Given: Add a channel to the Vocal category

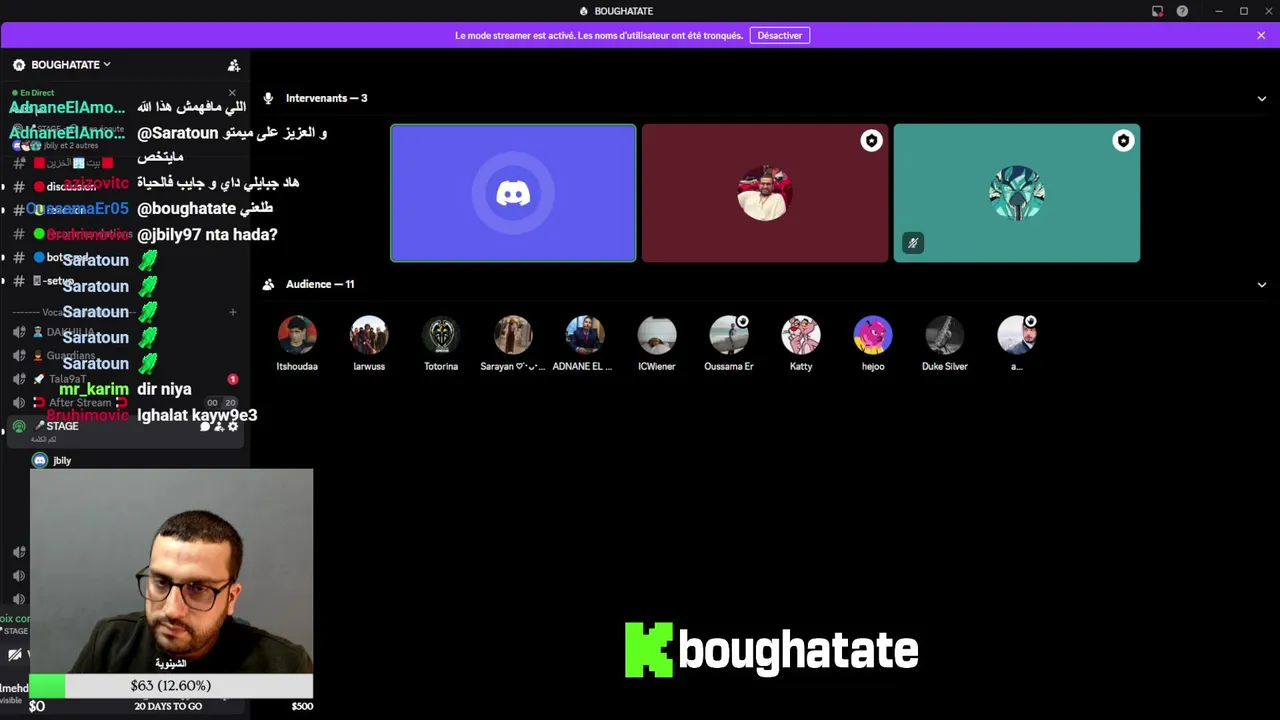Looking at the screenshot, I should pyautogui.click(x=232, y=312).
